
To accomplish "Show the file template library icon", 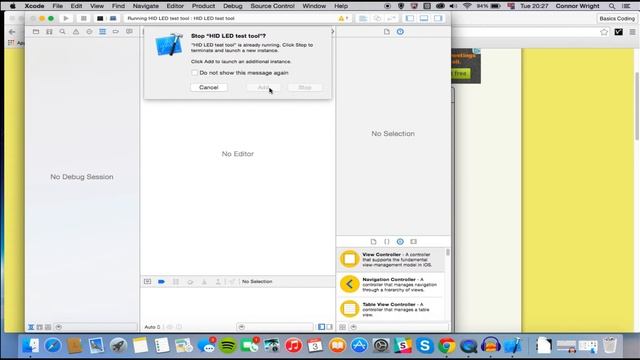I will (x=373, y=242).
